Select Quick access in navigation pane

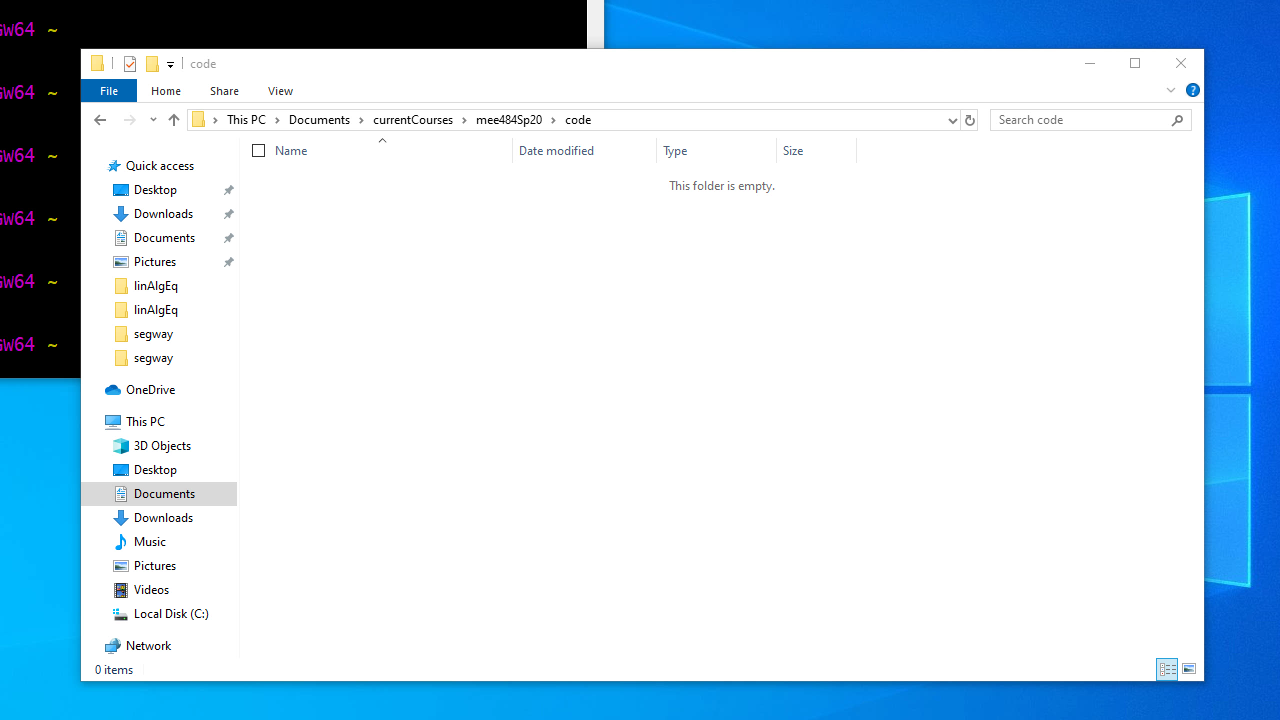tap(159, 166)
